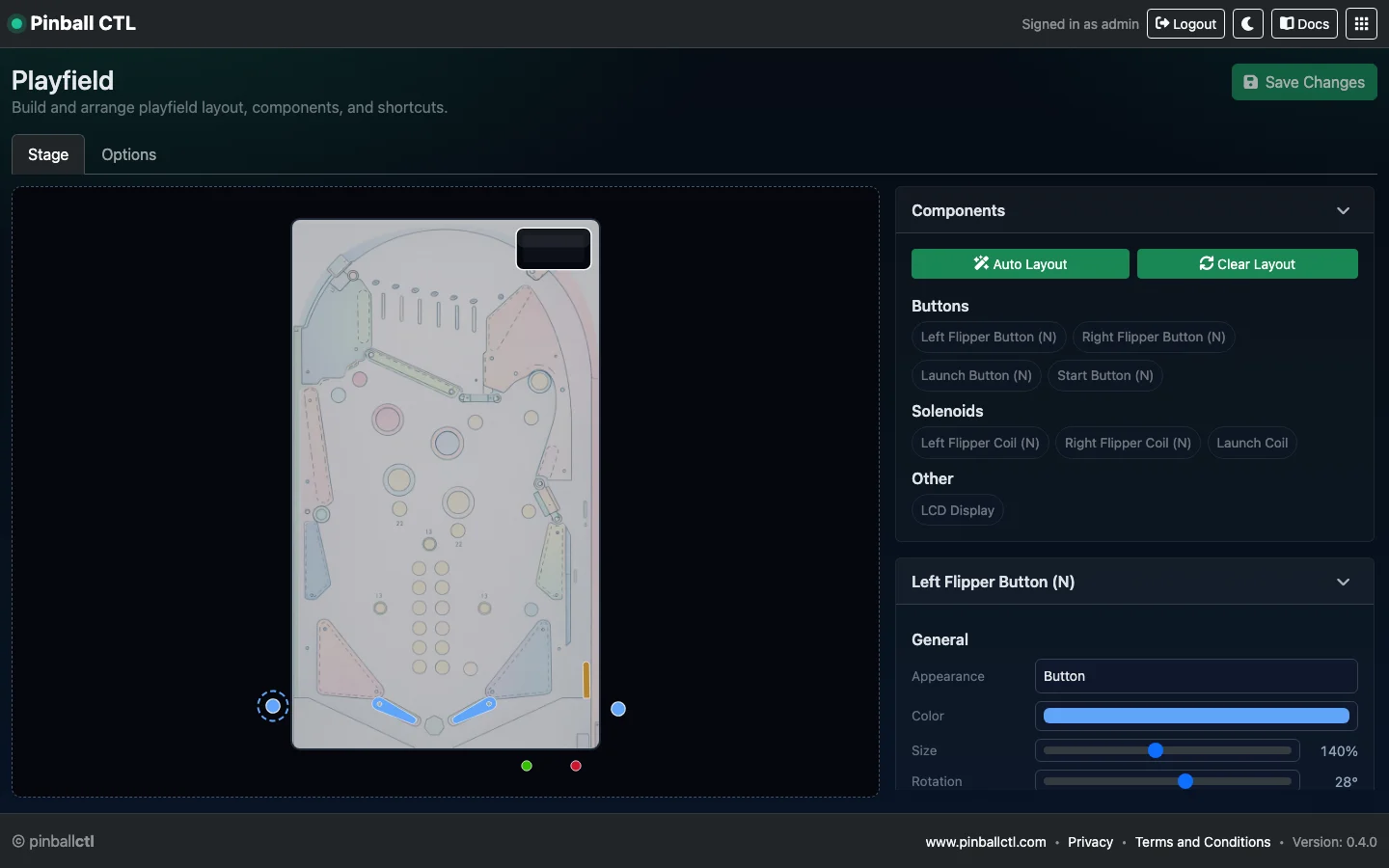Open the apps grid menu icon
Image resolution: width=1389 pixels, height=868 pixels.
point(1361,24)
